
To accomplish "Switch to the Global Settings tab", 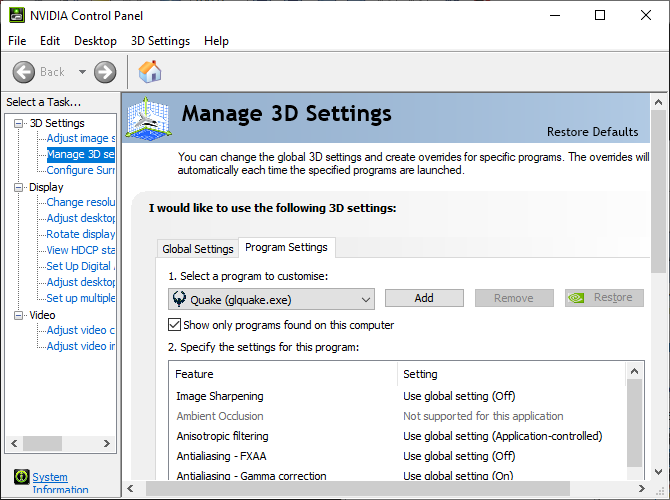I will click(x=198, y=249).
